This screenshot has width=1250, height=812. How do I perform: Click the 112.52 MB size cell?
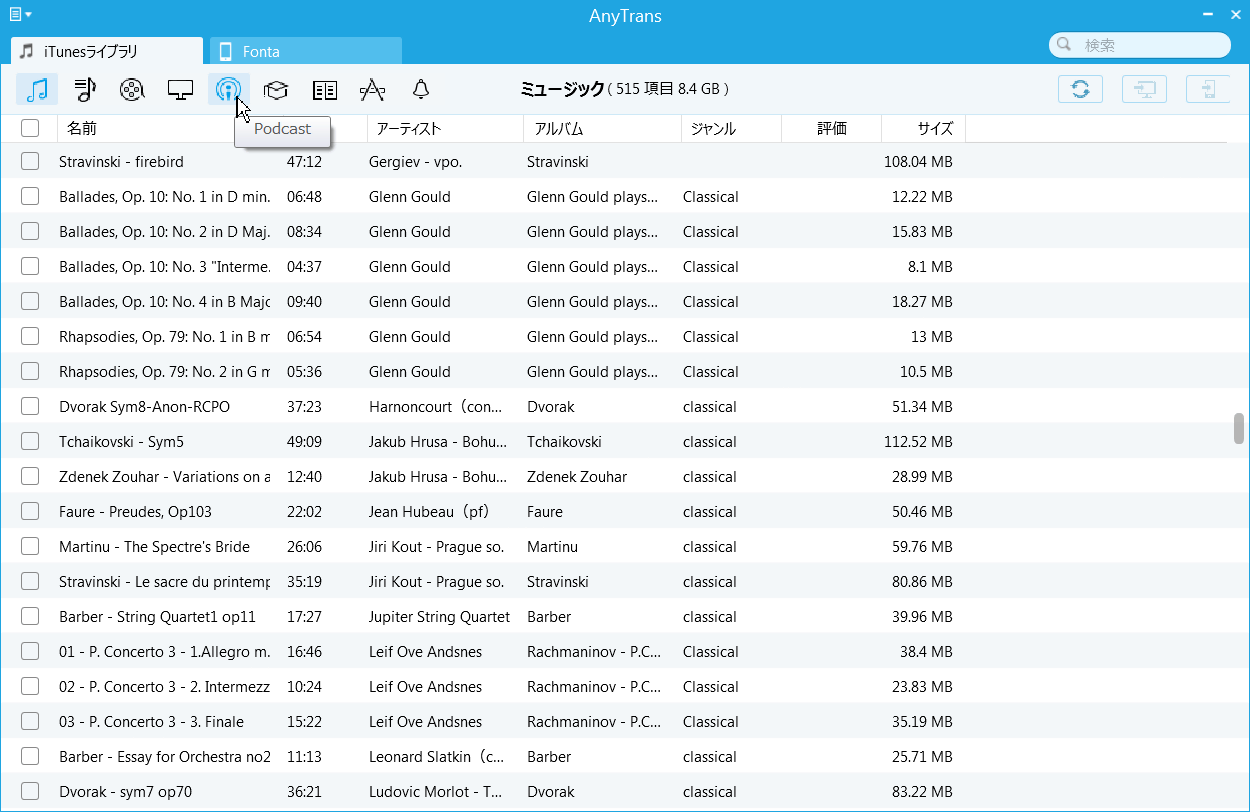[918, 441]
